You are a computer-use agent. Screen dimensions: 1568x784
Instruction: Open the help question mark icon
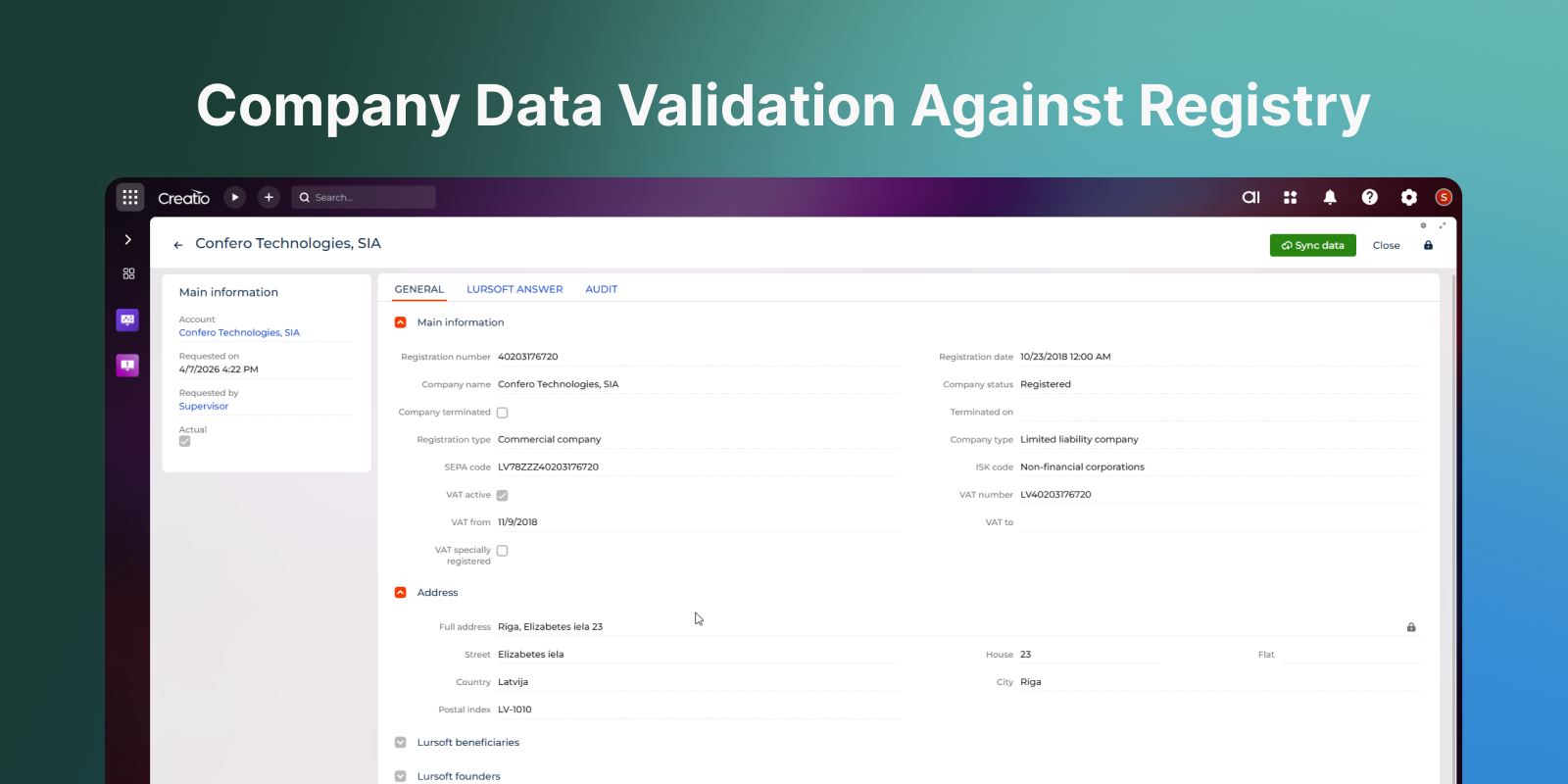pos(1369,197)
